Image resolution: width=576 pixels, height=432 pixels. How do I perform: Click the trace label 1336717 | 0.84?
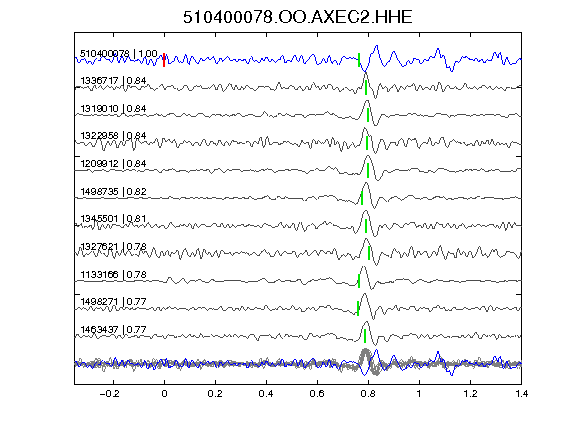pyautogui.click(x=113, y=80)
